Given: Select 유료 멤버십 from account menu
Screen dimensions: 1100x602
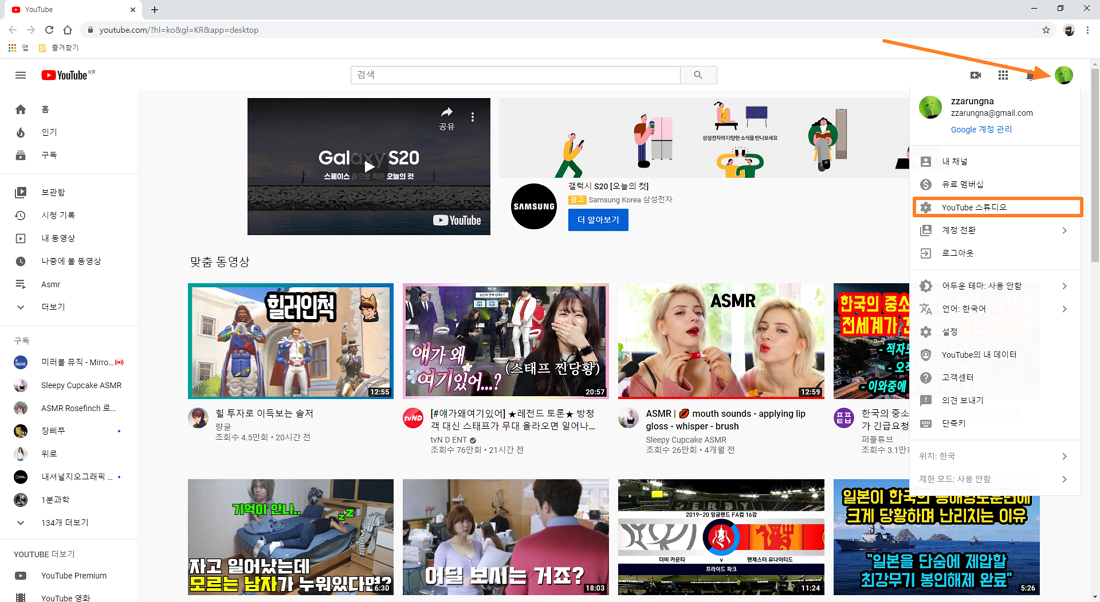Looking at the screenshot, I should [994, 185].
